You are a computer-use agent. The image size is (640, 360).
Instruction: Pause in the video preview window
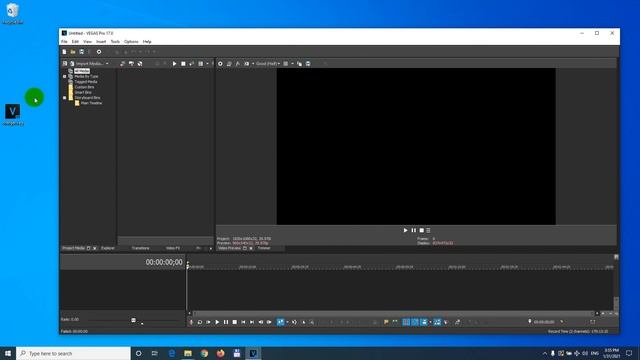point(413,230)
